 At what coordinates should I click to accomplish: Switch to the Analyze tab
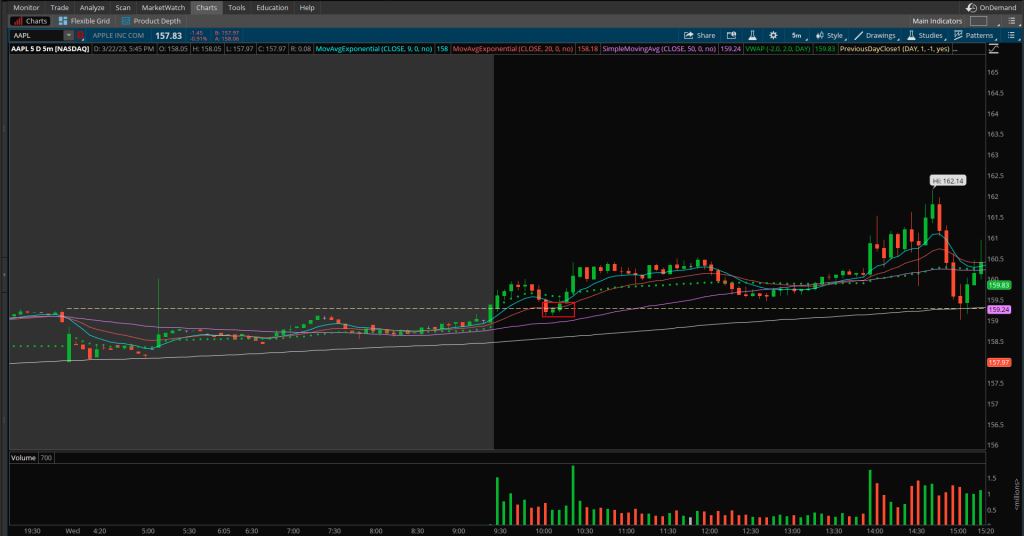tap(92, 8)
